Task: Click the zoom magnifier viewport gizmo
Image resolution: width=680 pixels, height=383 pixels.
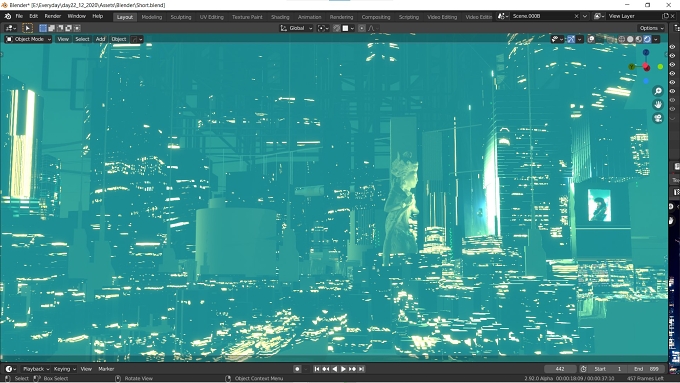Action: click(x=658, y=91)
